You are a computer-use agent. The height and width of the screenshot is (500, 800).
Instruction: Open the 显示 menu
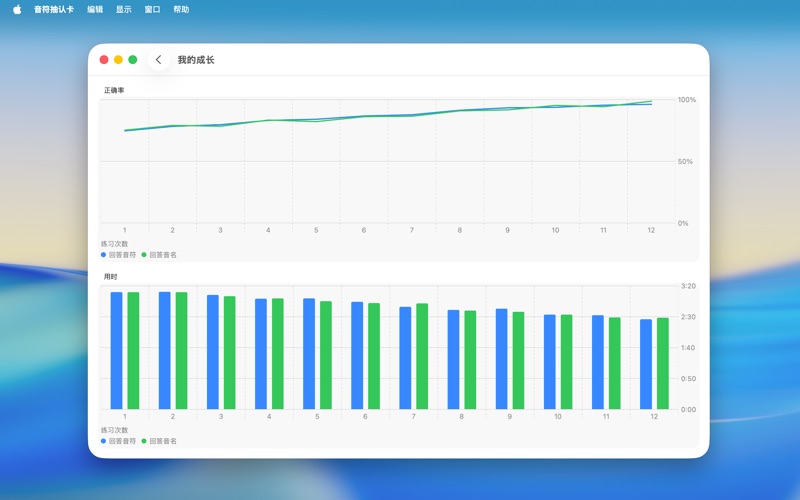123,9
